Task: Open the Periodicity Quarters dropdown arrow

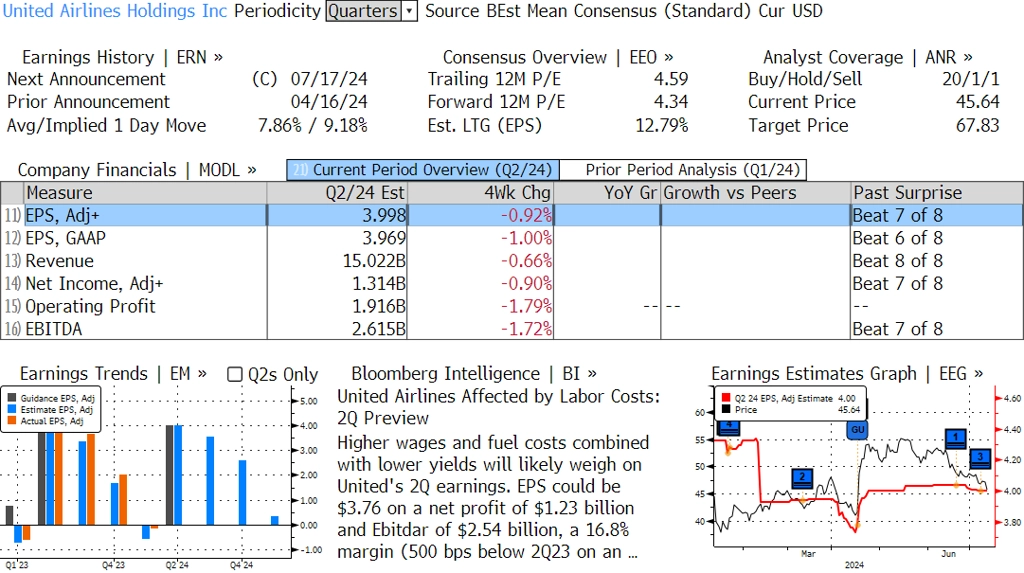Action: coord(409,11)
